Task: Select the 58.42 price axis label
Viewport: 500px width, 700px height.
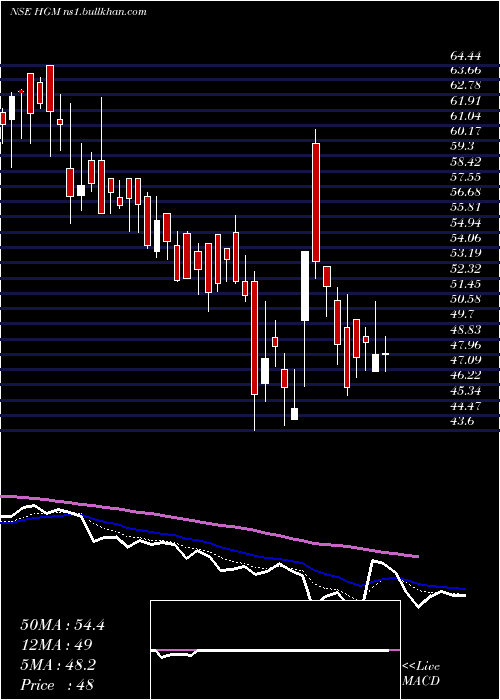Action: 466,162
